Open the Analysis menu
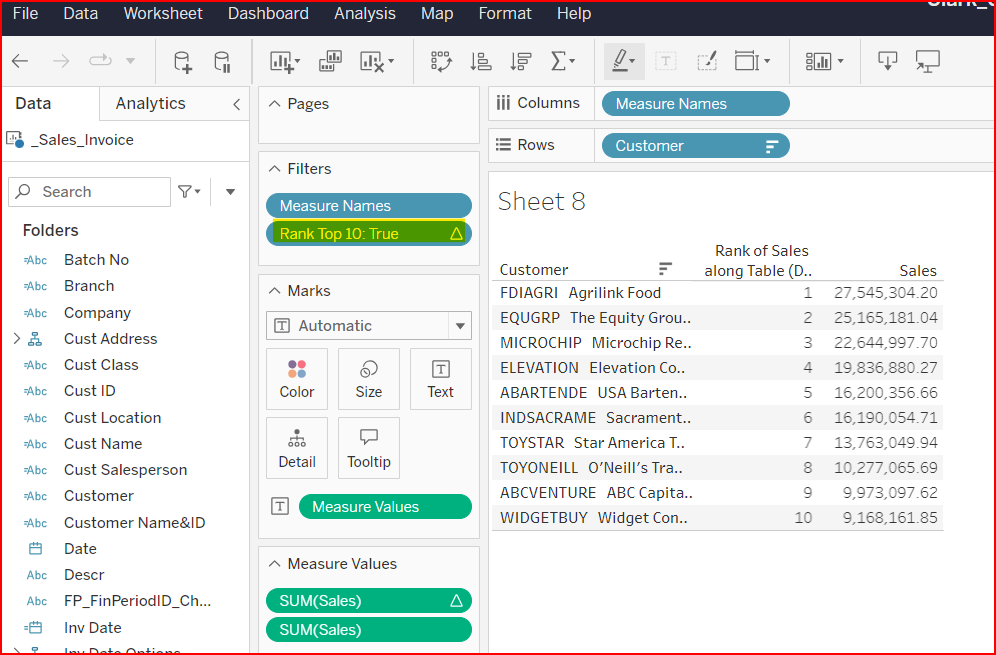 [x=364, y=14]
